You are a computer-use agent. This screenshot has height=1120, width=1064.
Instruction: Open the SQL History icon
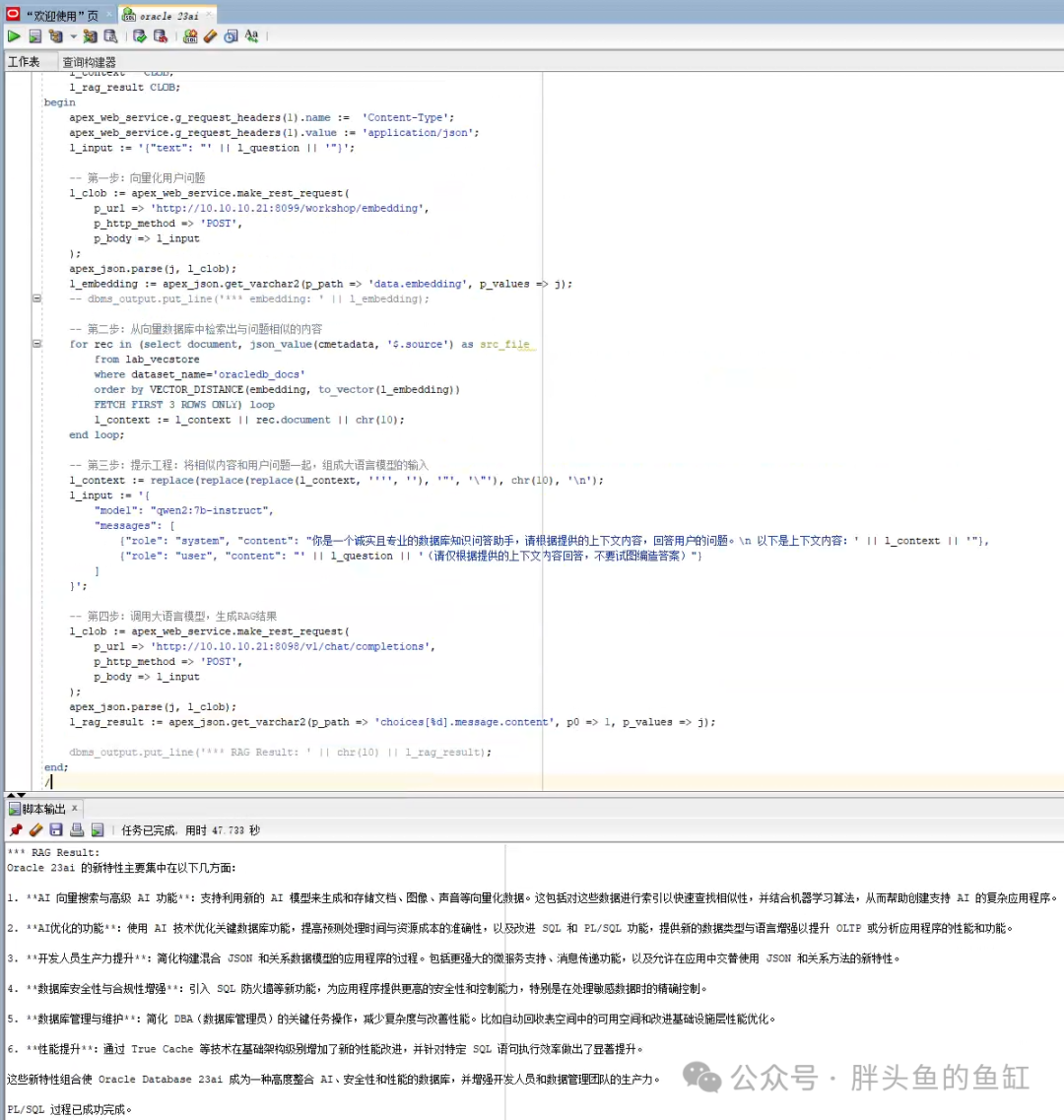pyautogui.click(x=231, y=35)
